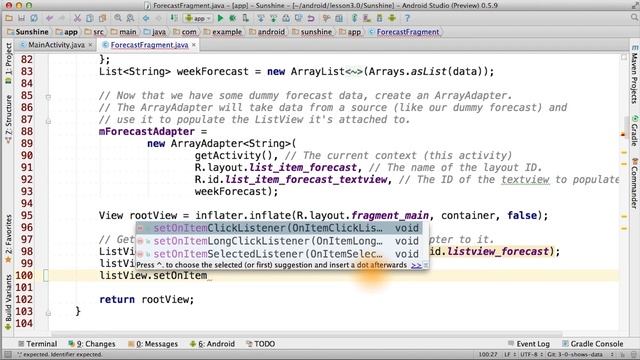Click the Save All toolbar icon
The width and height of the screenshot is (640, 360).
(x=21, y=18)
